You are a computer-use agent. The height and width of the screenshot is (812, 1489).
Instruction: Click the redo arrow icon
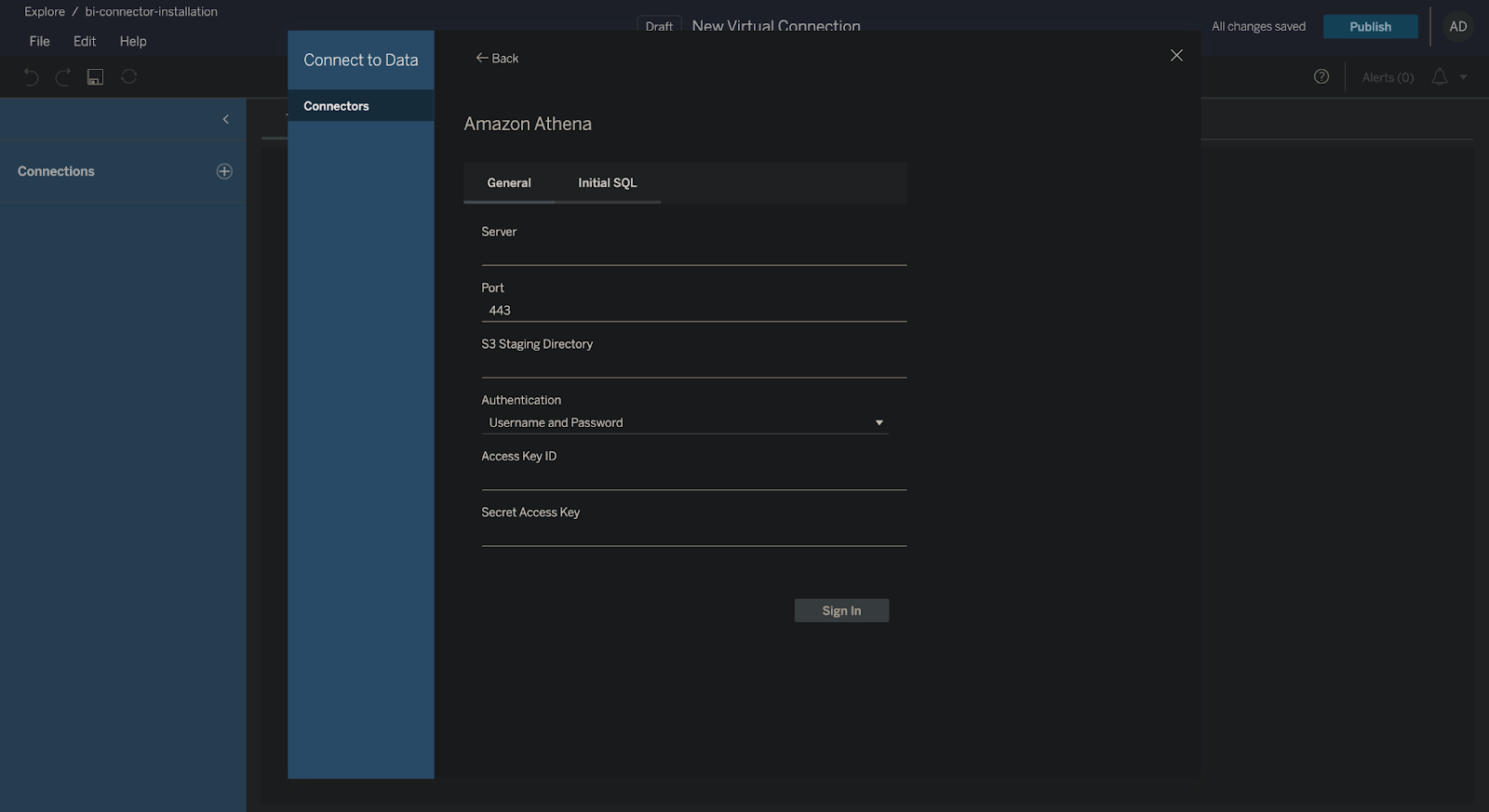point(63,77)
